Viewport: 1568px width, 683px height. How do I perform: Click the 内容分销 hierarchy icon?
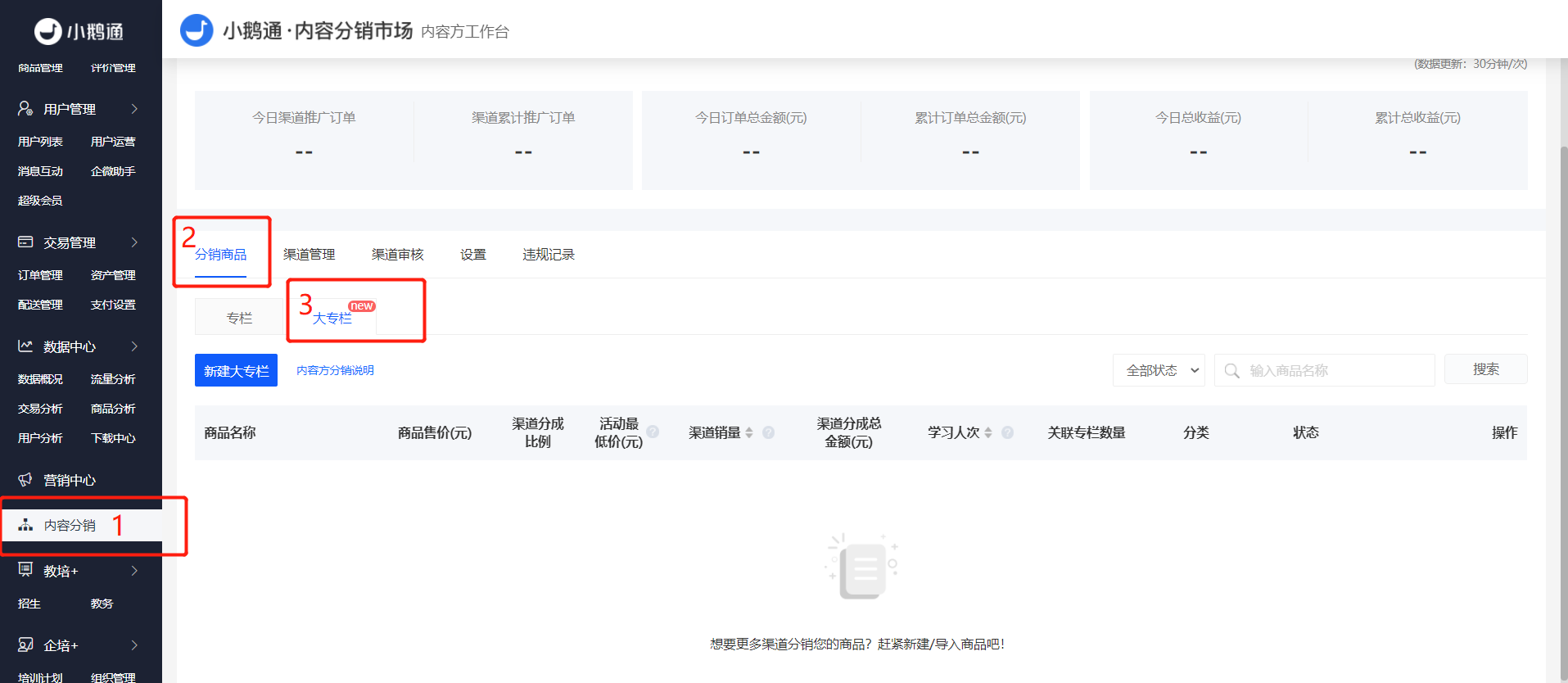25,525
